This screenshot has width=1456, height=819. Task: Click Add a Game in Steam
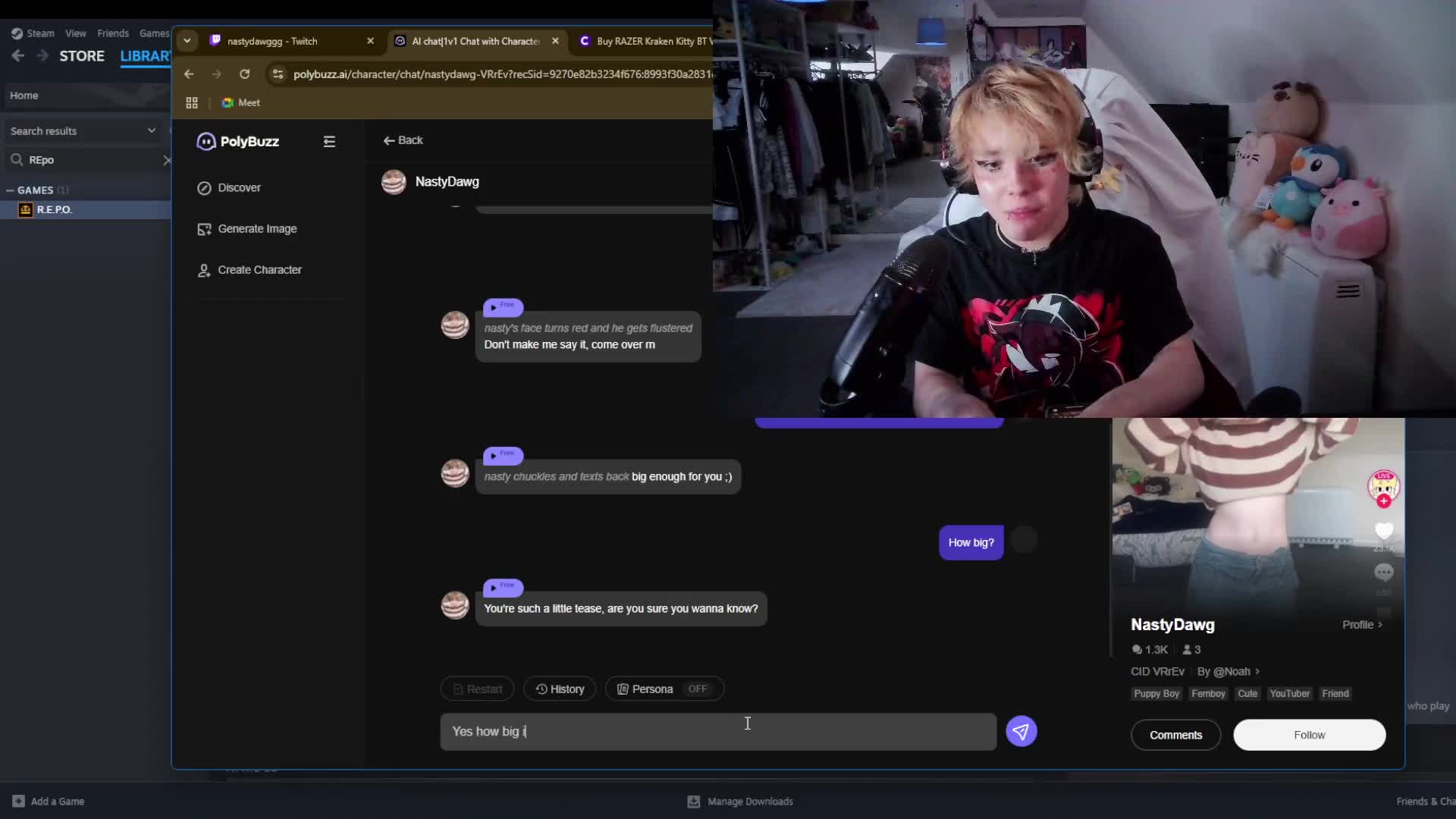pos(49,802)
